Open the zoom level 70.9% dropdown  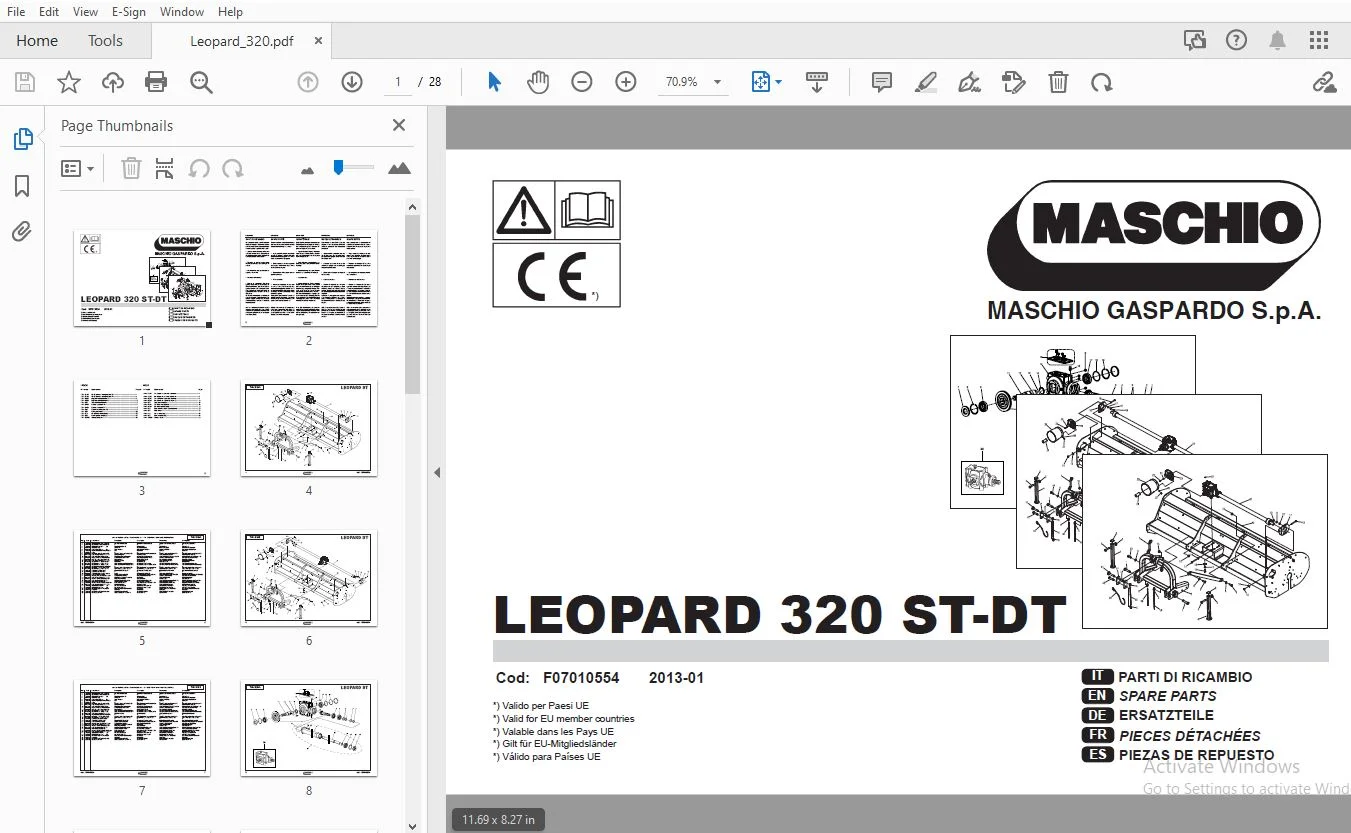tap(693, 82)
